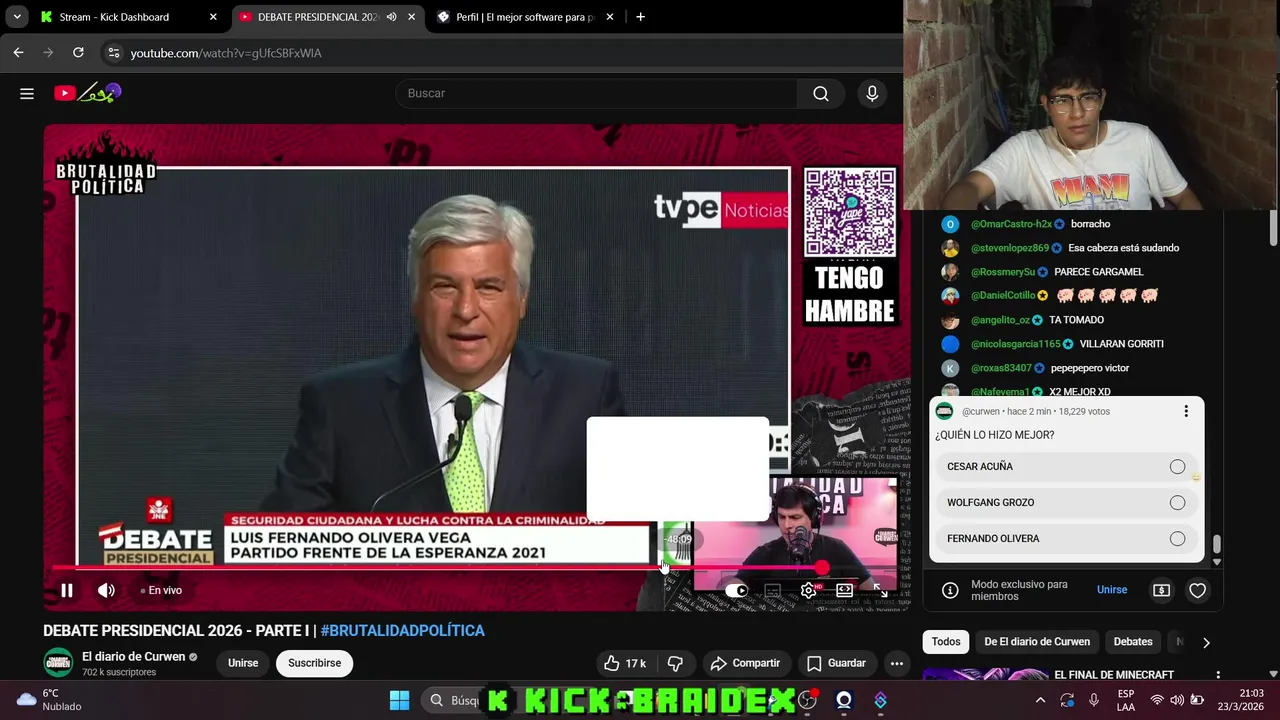Start voice search with microphone icon
1280x720 pixels.
[x=872, y=93]
